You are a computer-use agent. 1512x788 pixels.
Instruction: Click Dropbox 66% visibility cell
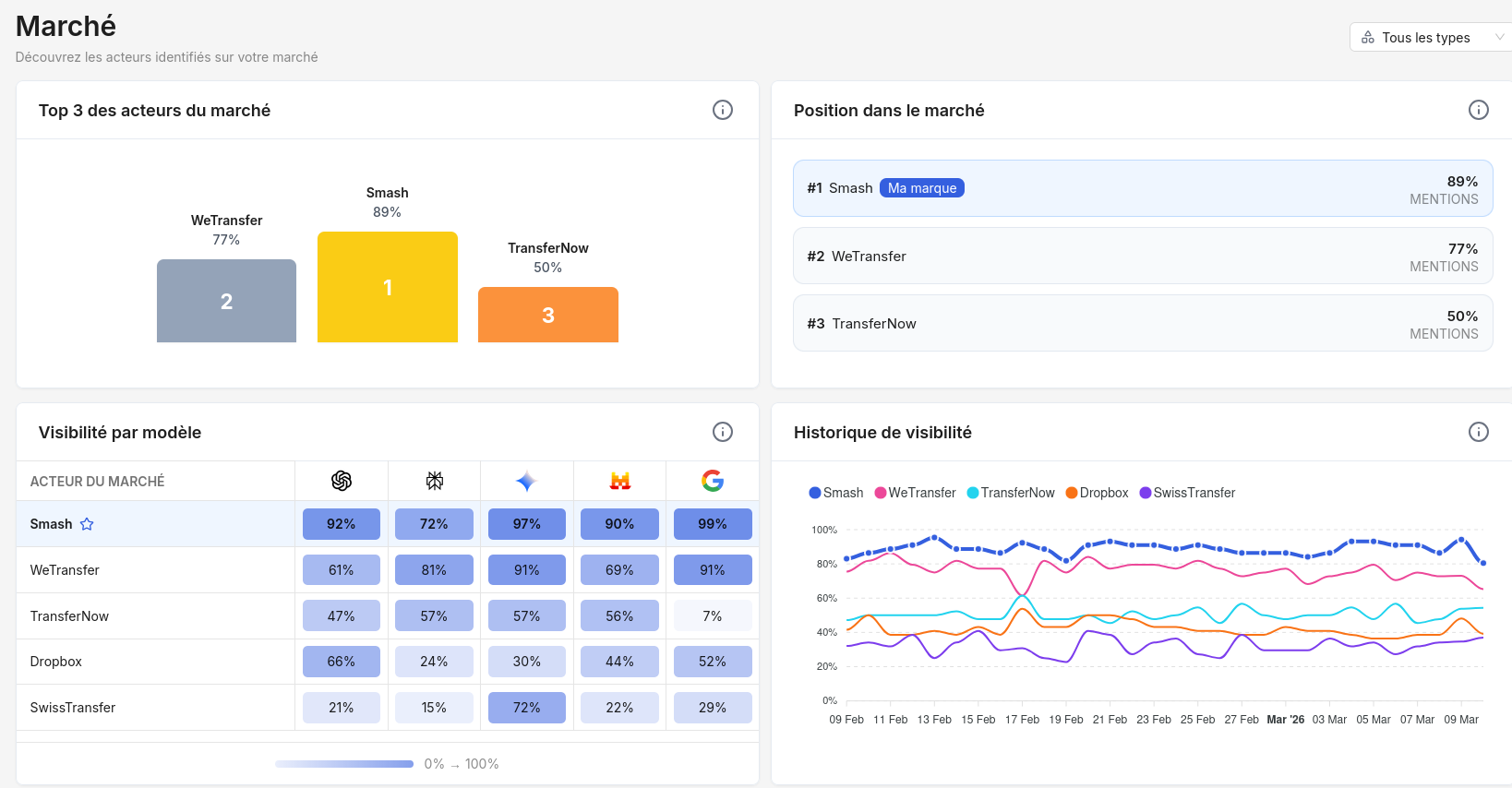342,662
